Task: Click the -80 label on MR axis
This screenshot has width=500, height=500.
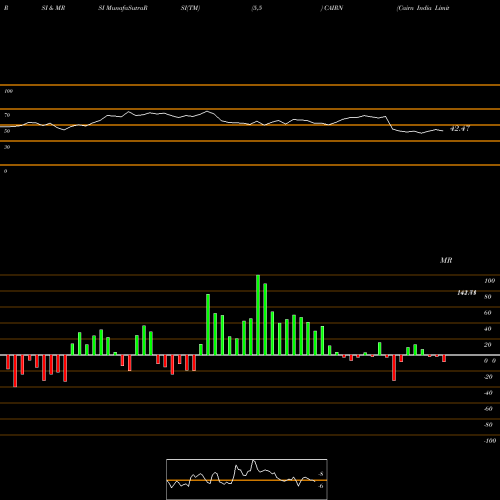Action: tap(488, 425)
